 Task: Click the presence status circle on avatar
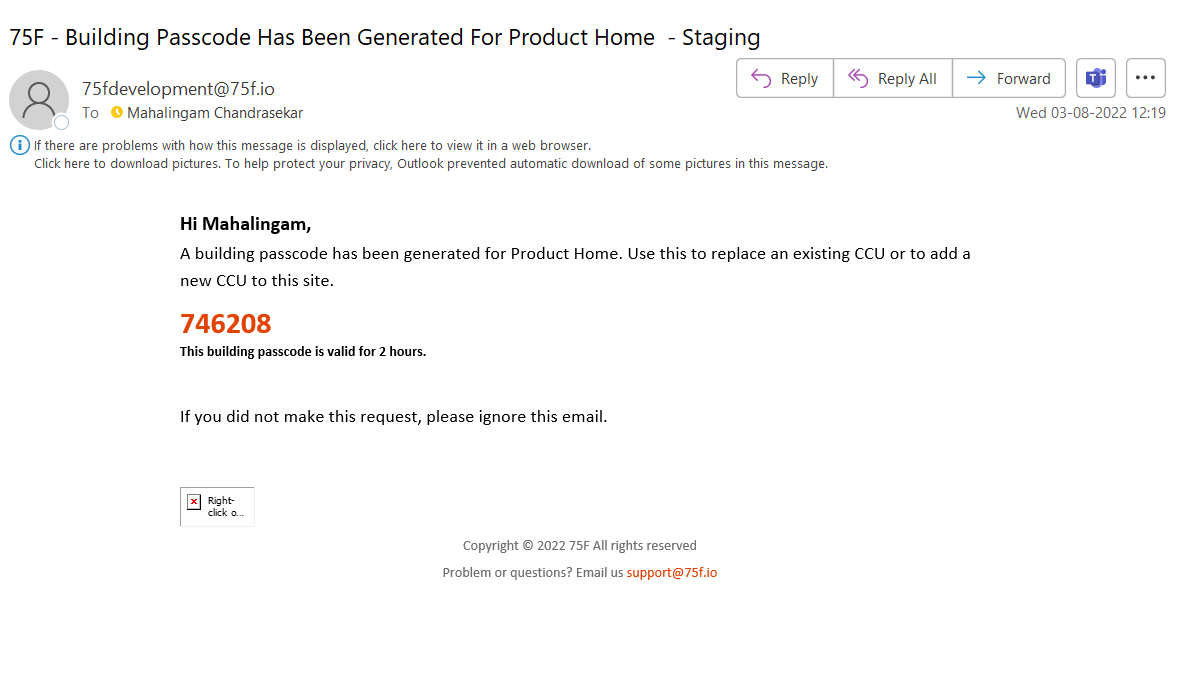click(62, 122)
